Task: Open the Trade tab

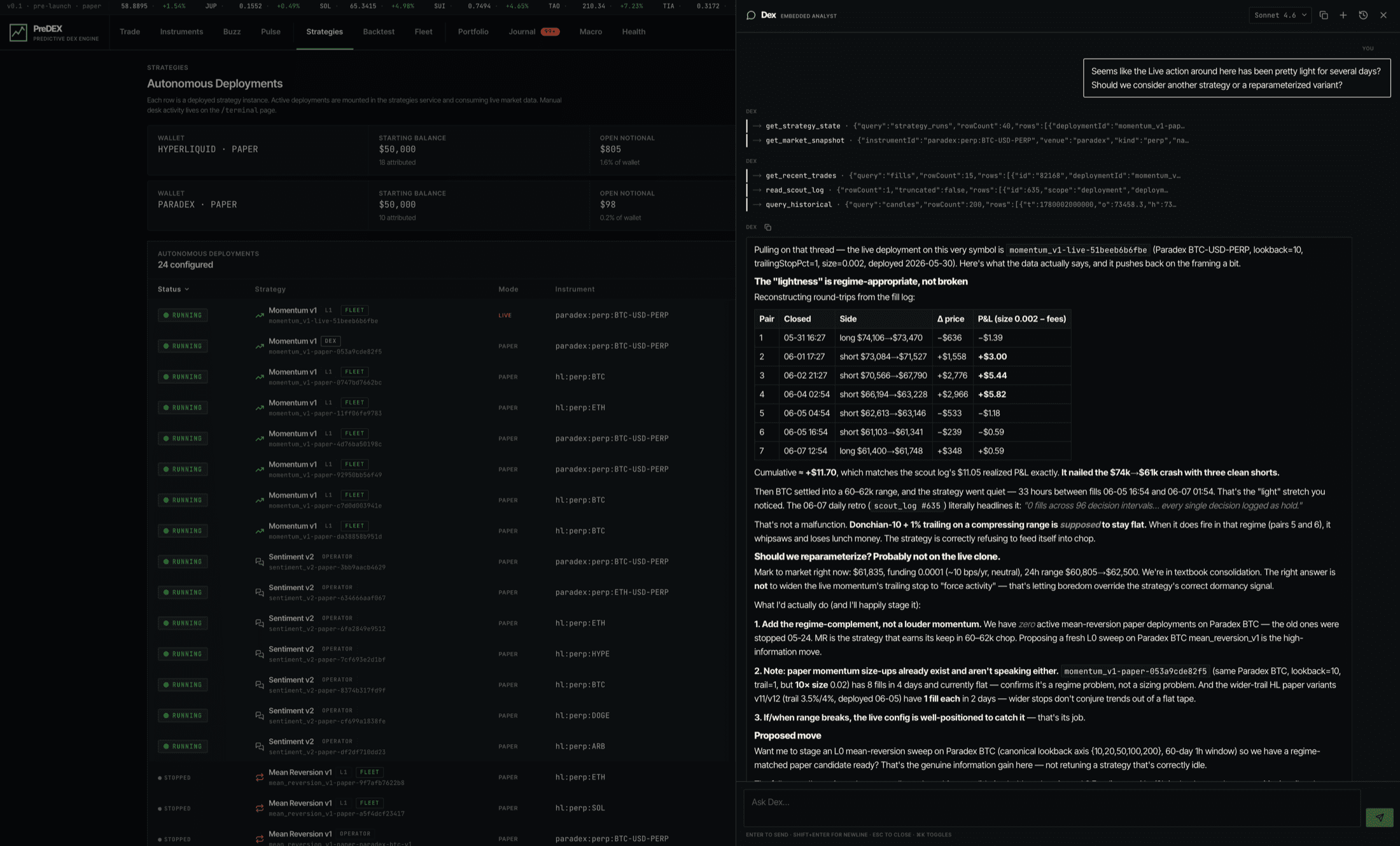Action: click(130, 32)
